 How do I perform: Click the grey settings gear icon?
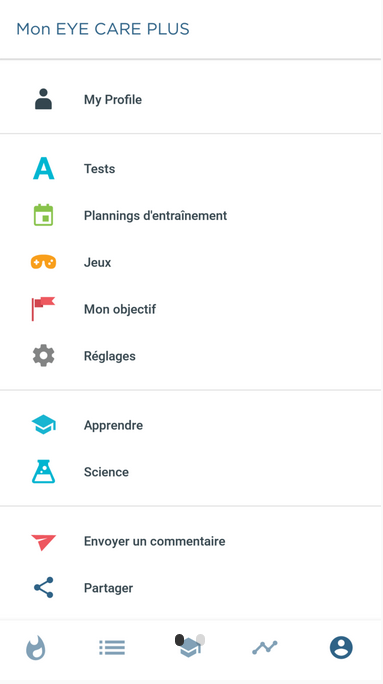click(x=44, y=356)
